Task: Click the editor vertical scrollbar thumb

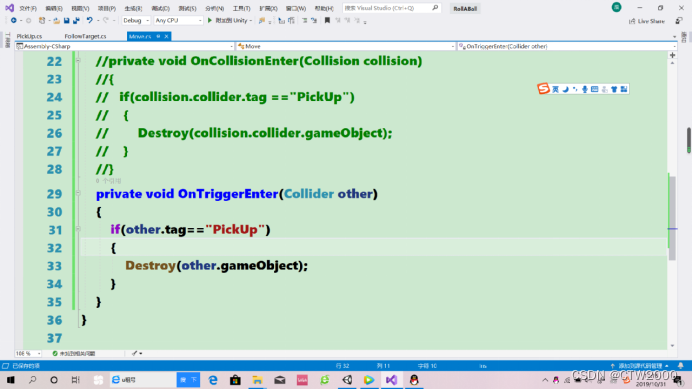Action: point(672,218)
